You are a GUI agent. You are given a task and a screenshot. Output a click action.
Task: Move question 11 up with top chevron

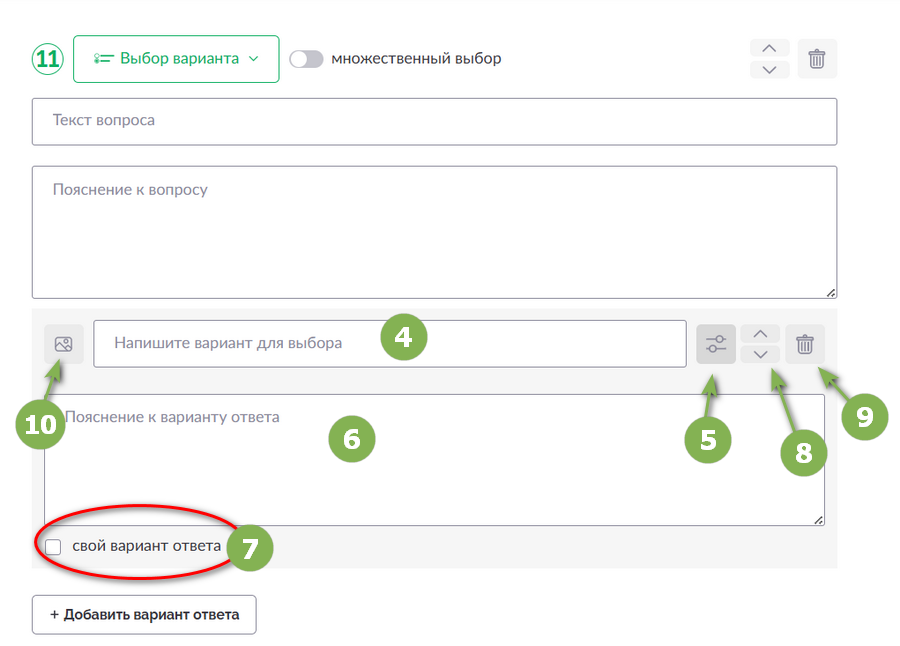tap(770, 48)
